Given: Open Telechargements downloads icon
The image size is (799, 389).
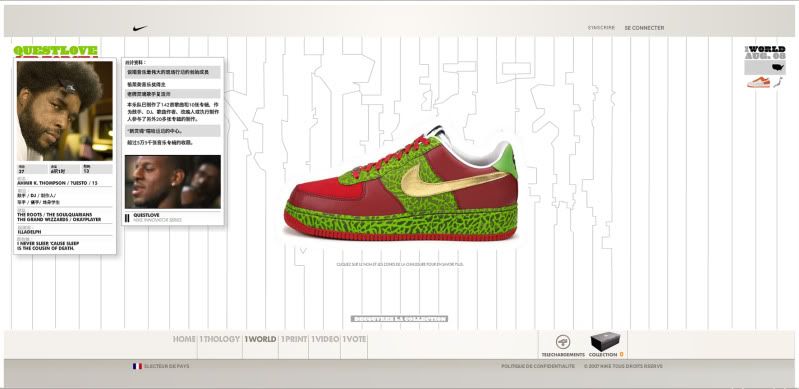Looking at the screenshot, I should tap(563, 342).
